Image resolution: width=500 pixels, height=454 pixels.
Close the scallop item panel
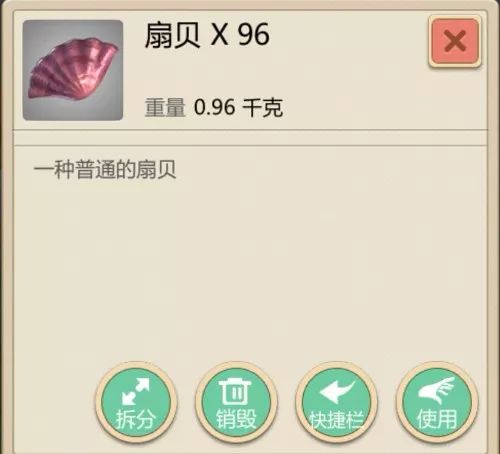(455, 41)
